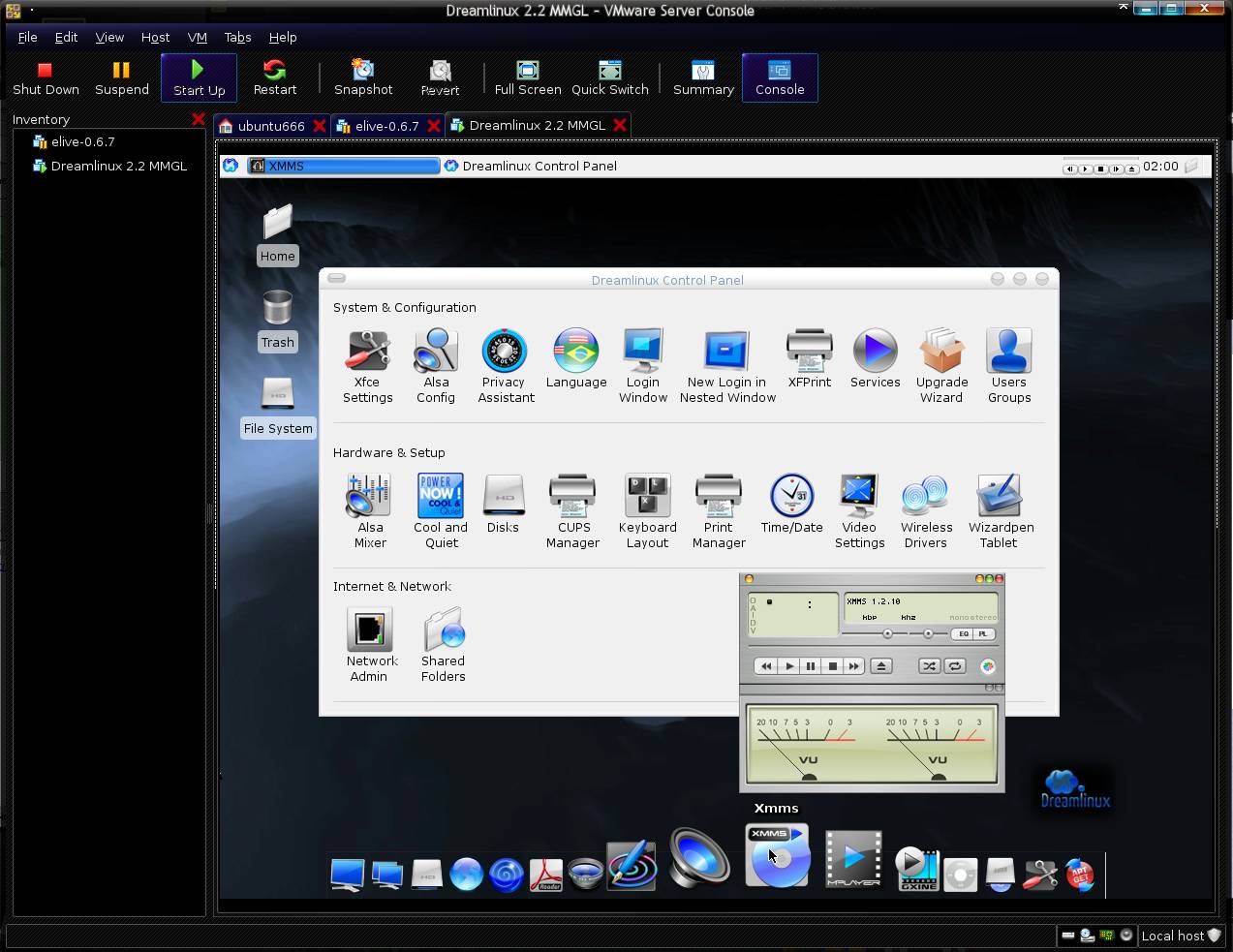Open Adobe Reader from the dock

(x=546, y=875)
